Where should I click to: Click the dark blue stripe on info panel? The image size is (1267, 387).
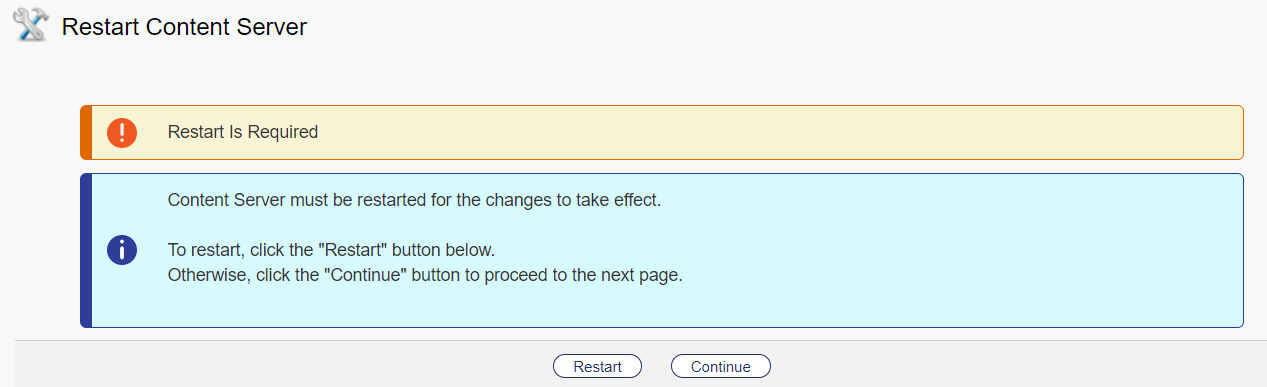pos(86,250)
